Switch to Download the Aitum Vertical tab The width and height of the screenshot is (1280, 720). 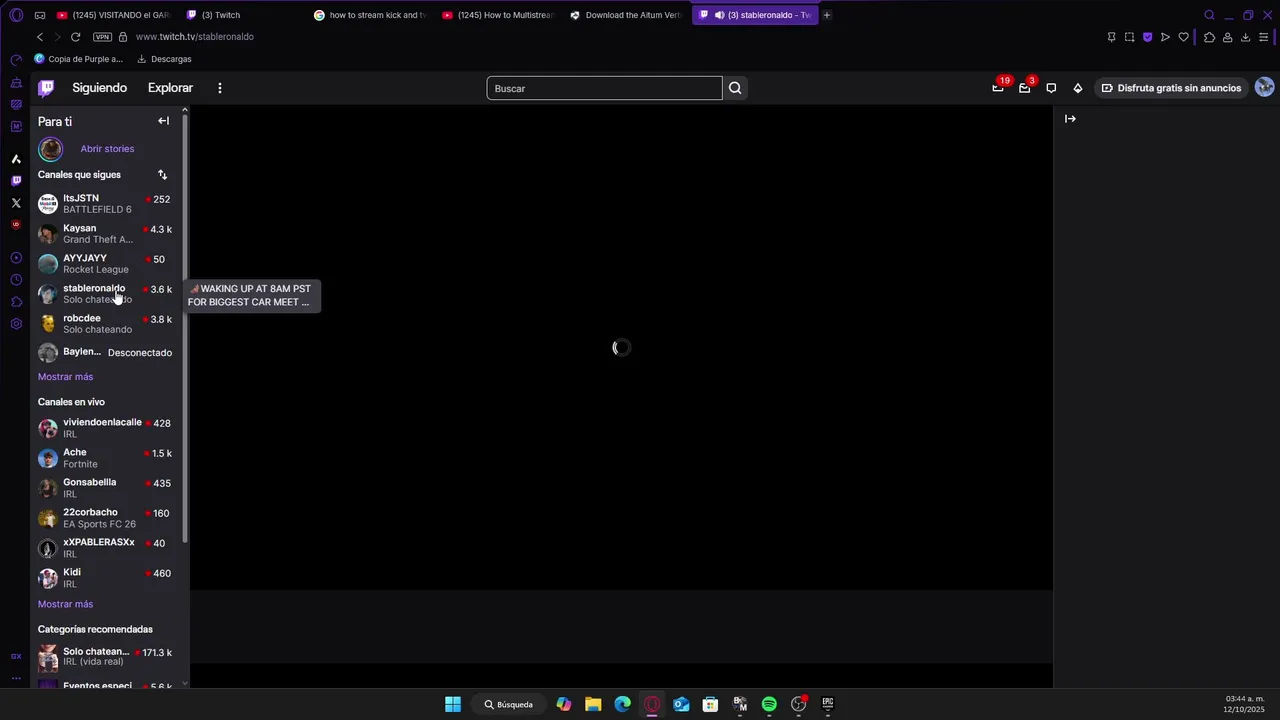tap(625, 15)
